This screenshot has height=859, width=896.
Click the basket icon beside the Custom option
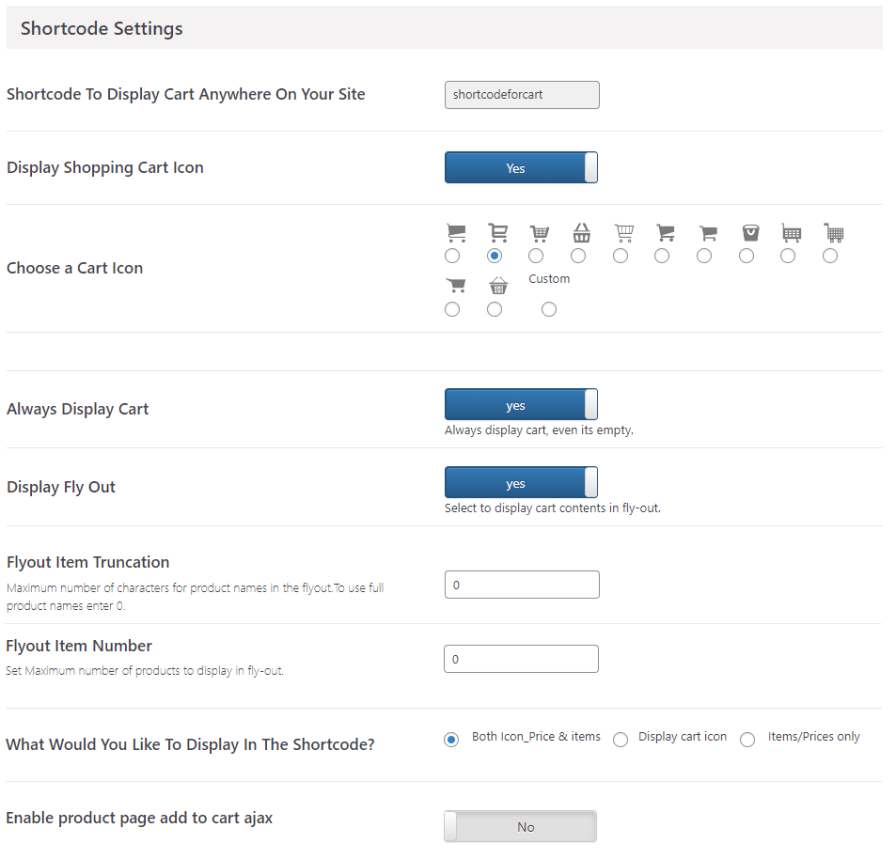498,287
